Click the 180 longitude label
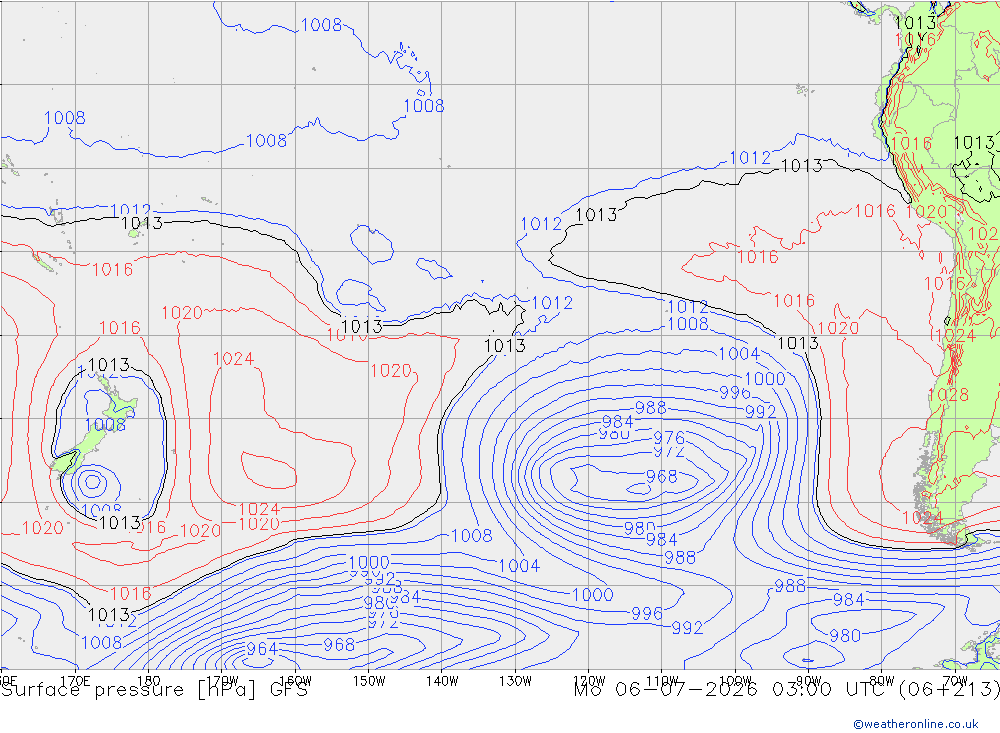Image resolution: width=1000 pixels, height=733 pixels. tap(149, 681)
